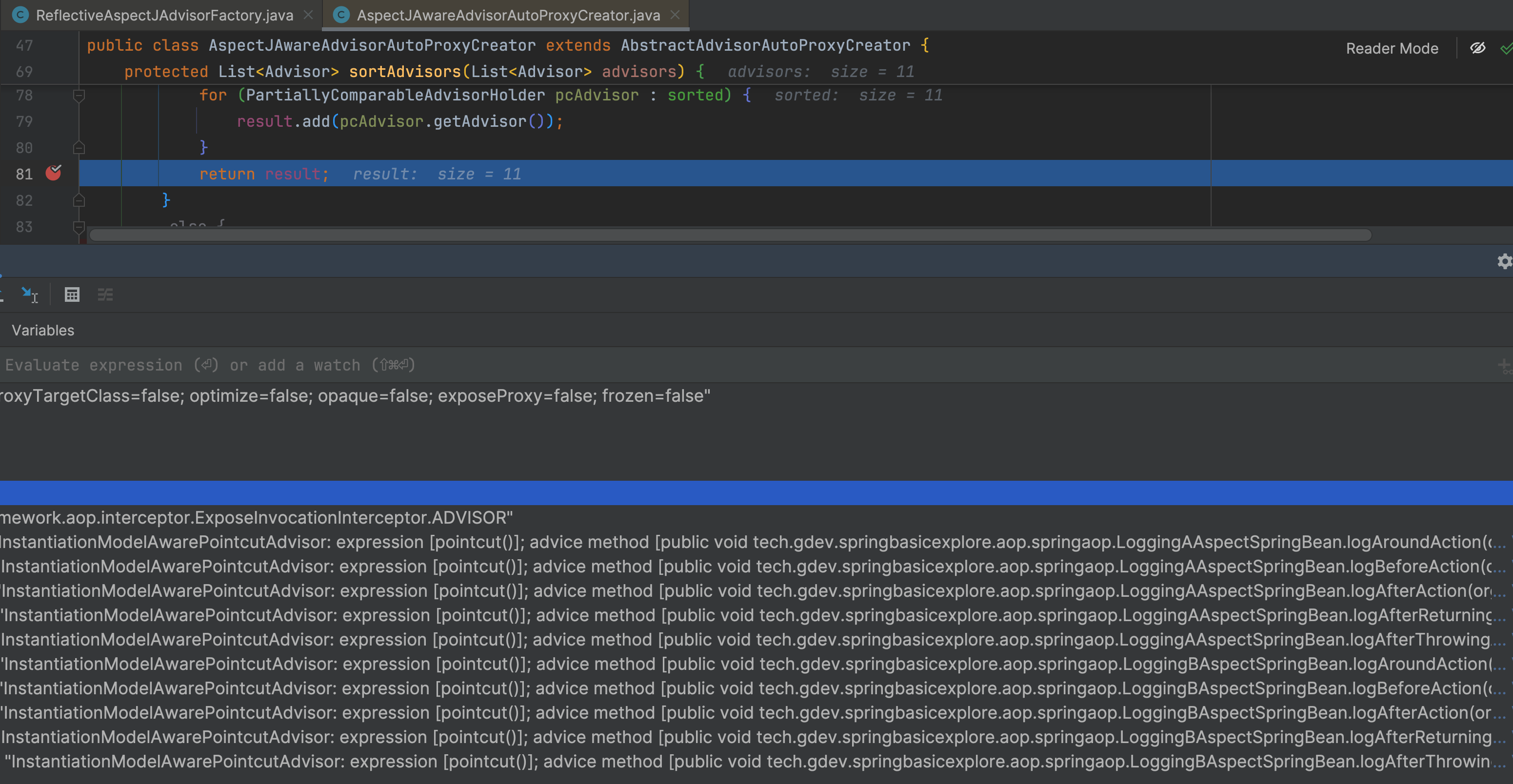Screen dimensions: 1513x784
Task: Select LoggingBAspectSpringBean.logAfterReturning advisor row
Action: pyautogui.click(x=756, y=737)
